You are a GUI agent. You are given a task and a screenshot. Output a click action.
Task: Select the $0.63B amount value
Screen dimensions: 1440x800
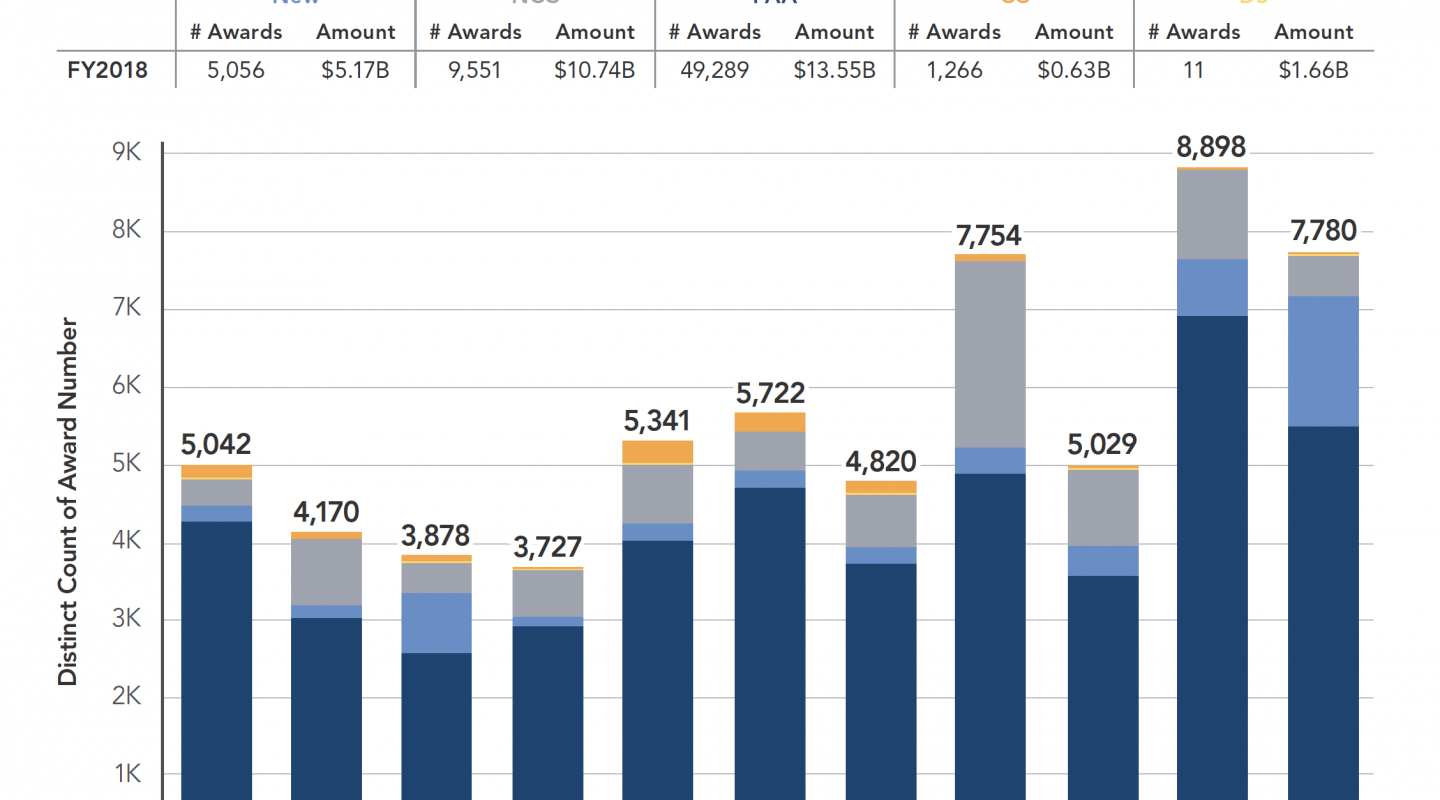pos(1074,70)
